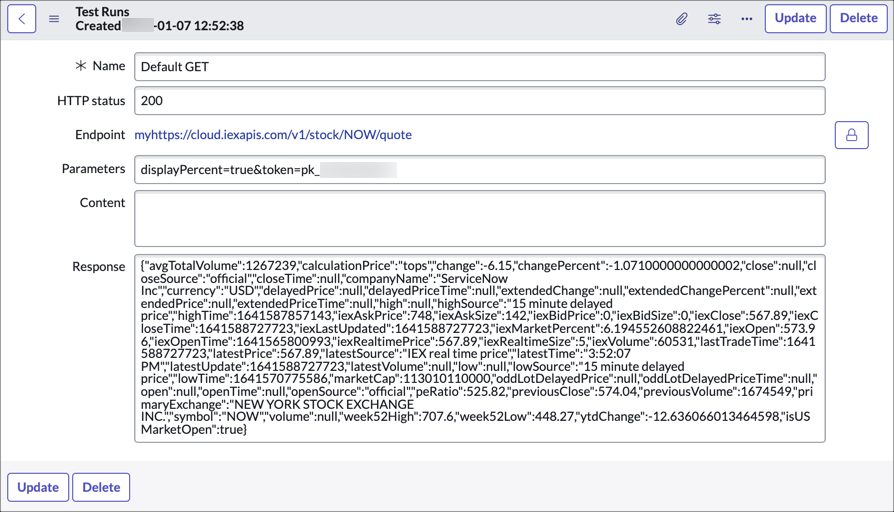This screenshot has width=894, height=512.
Task: Click the Name field label
Action: coord(108,66)
